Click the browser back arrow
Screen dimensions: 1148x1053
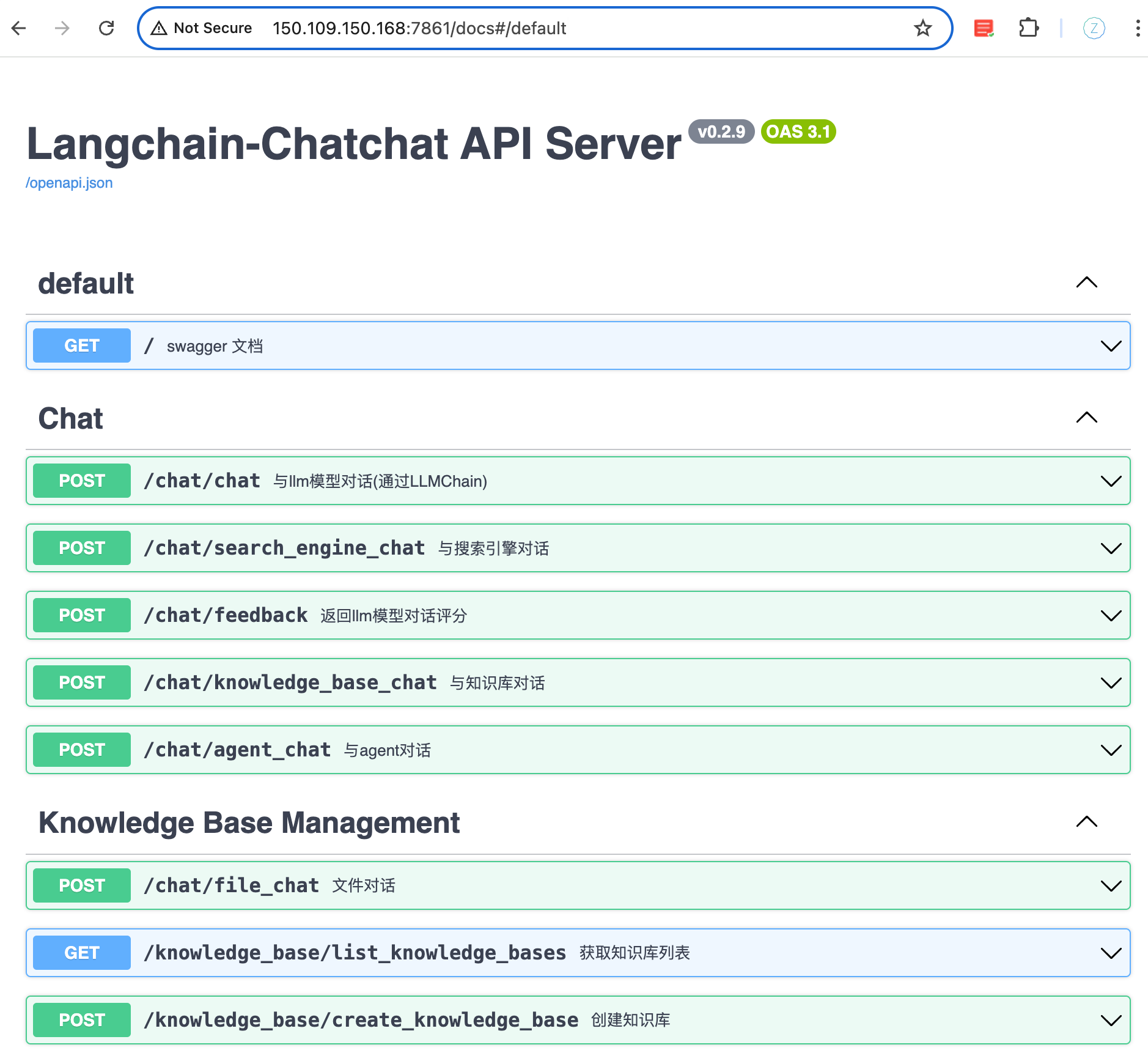[19, 28]
